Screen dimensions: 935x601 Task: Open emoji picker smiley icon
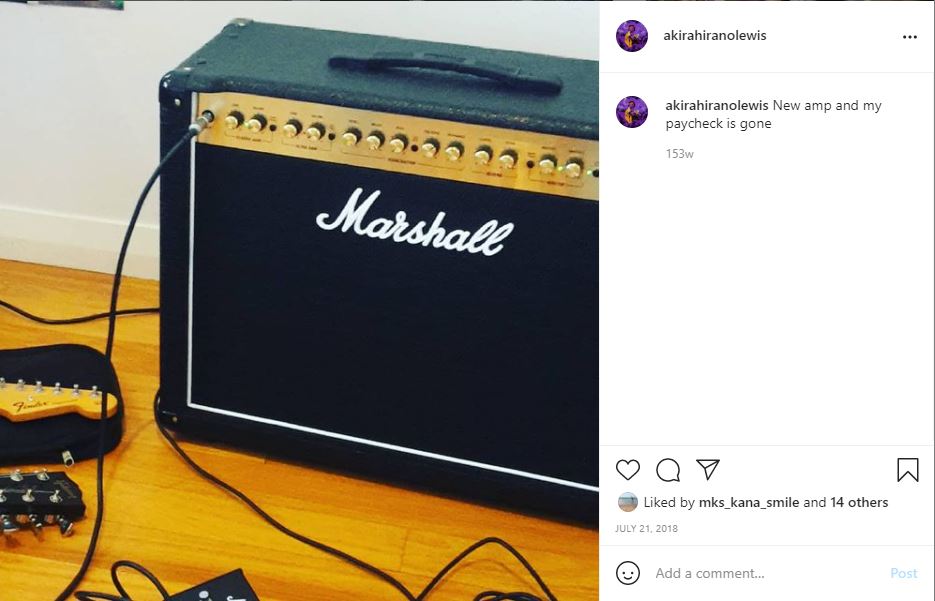(x=627, y=573)
